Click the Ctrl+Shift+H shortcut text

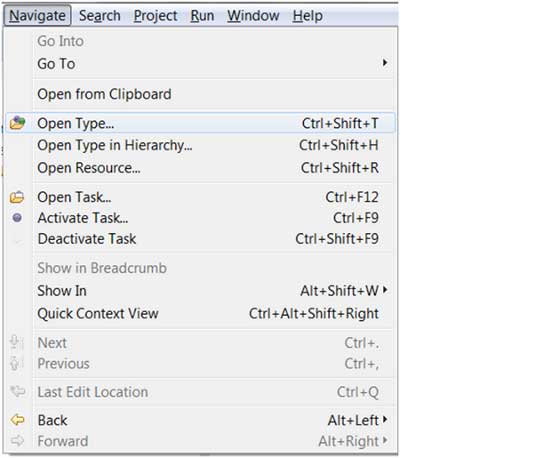(339, 145)
